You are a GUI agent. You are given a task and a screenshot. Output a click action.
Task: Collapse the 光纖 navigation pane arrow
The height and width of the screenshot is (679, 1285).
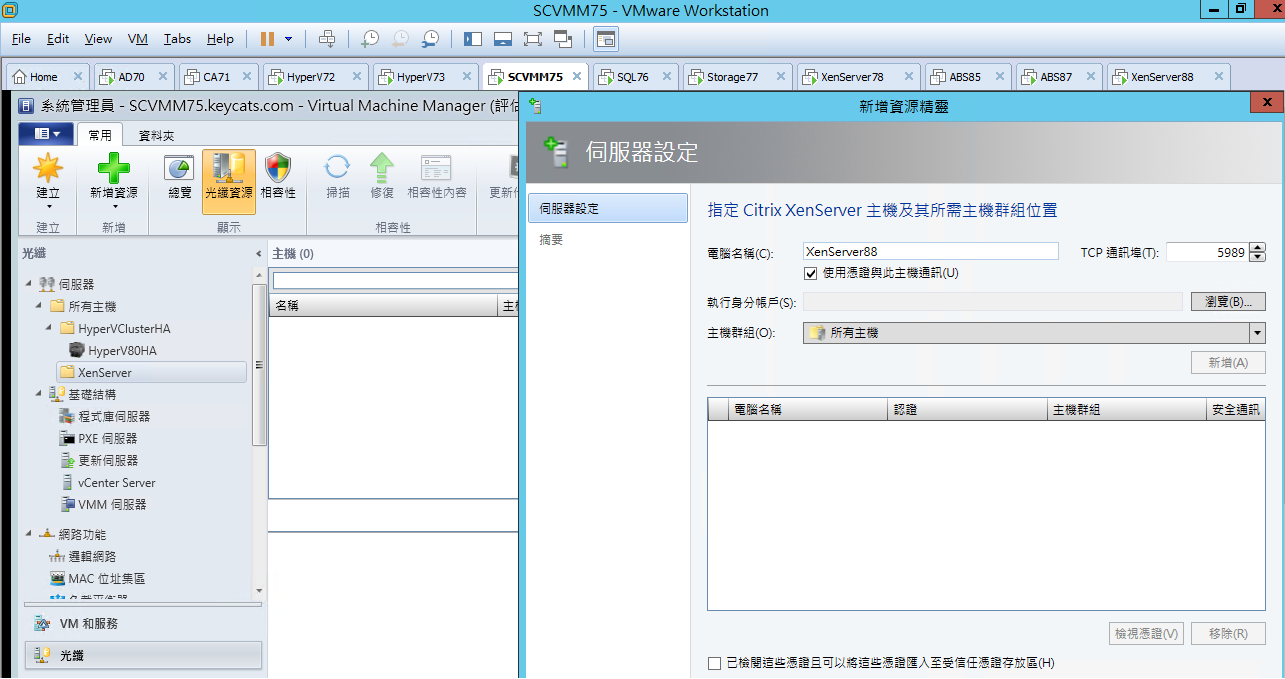point(259,254)
